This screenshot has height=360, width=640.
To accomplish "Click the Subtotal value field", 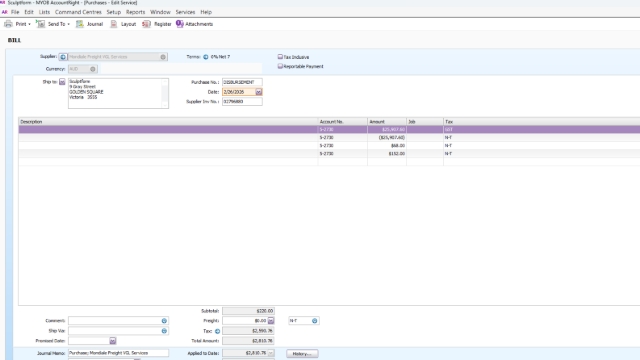I will click(x=248, y=311).
